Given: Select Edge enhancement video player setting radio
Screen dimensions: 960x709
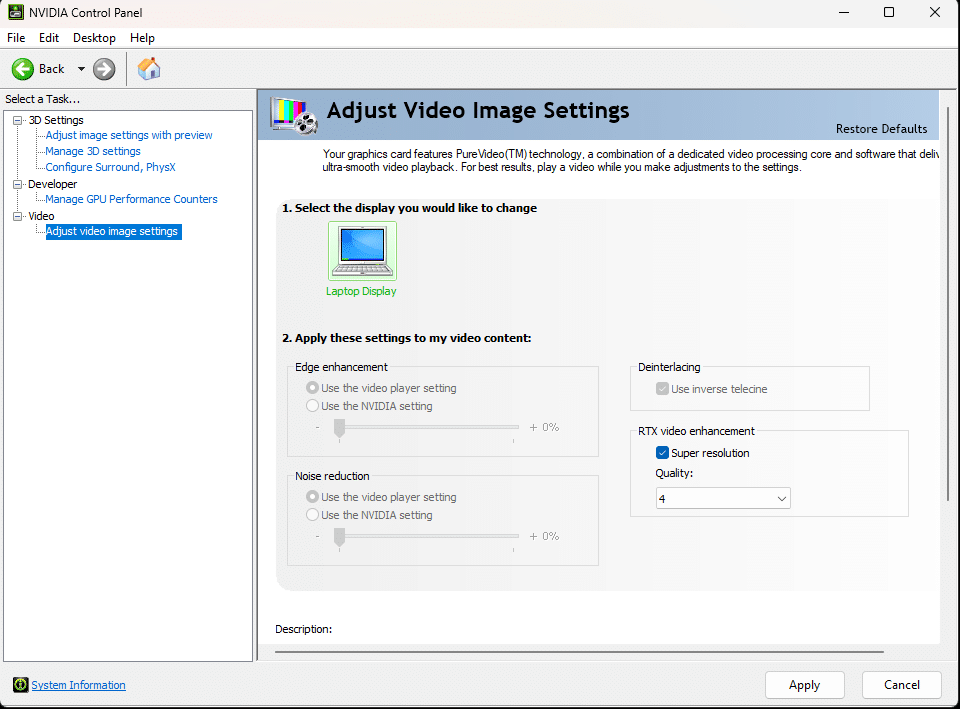Looking at the screenshot, I should tap(312, 388).
